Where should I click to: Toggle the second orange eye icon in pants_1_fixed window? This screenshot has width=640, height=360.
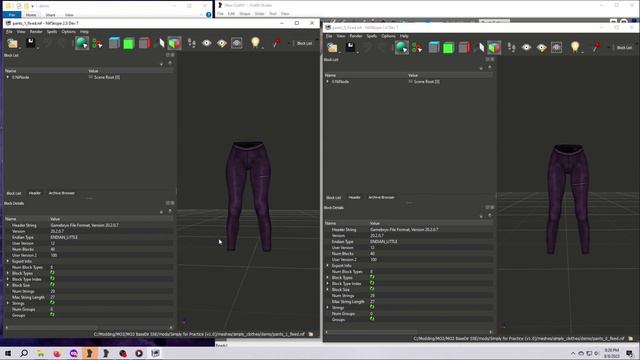(222, 43)
